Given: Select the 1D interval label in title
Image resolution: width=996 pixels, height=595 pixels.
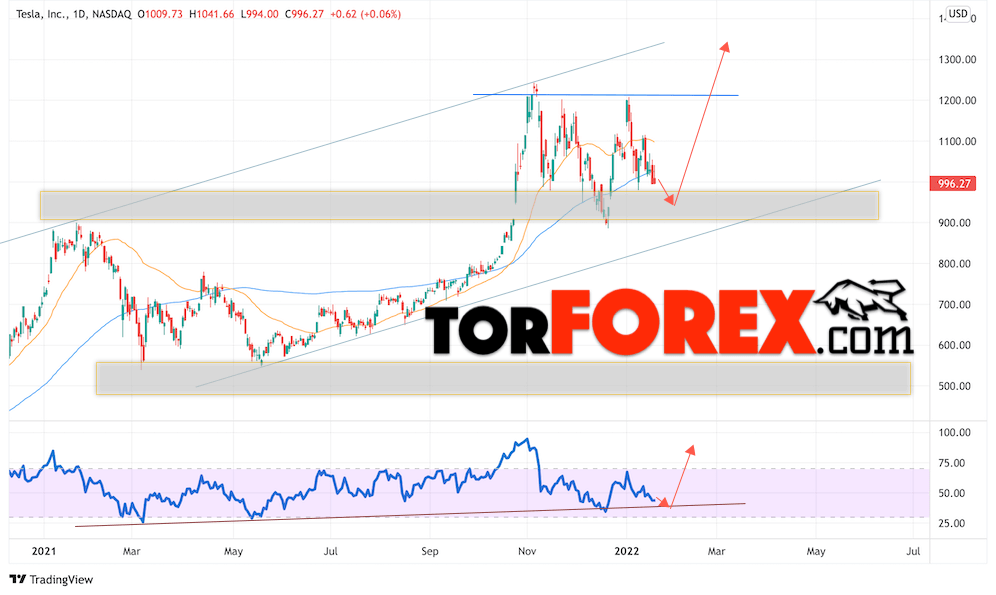Looking at the screenshot, I should [x=79, y=14].
